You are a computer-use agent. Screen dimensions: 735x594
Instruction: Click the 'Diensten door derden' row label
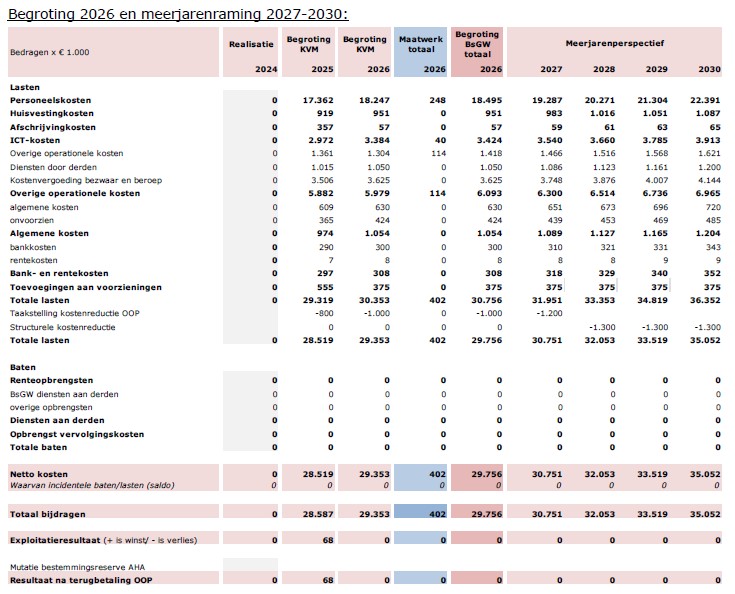48,167
